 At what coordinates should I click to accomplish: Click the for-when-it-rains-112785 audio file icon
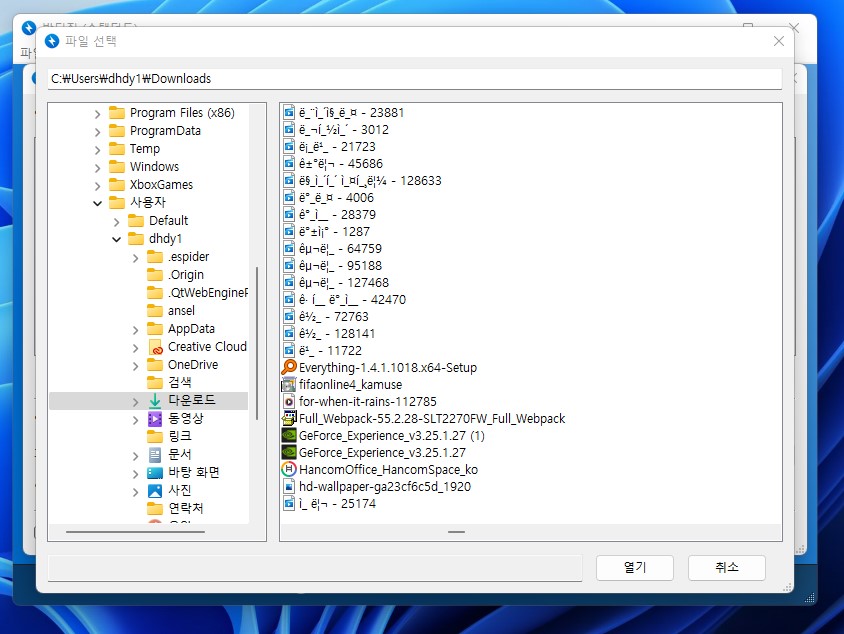[289, 401]
